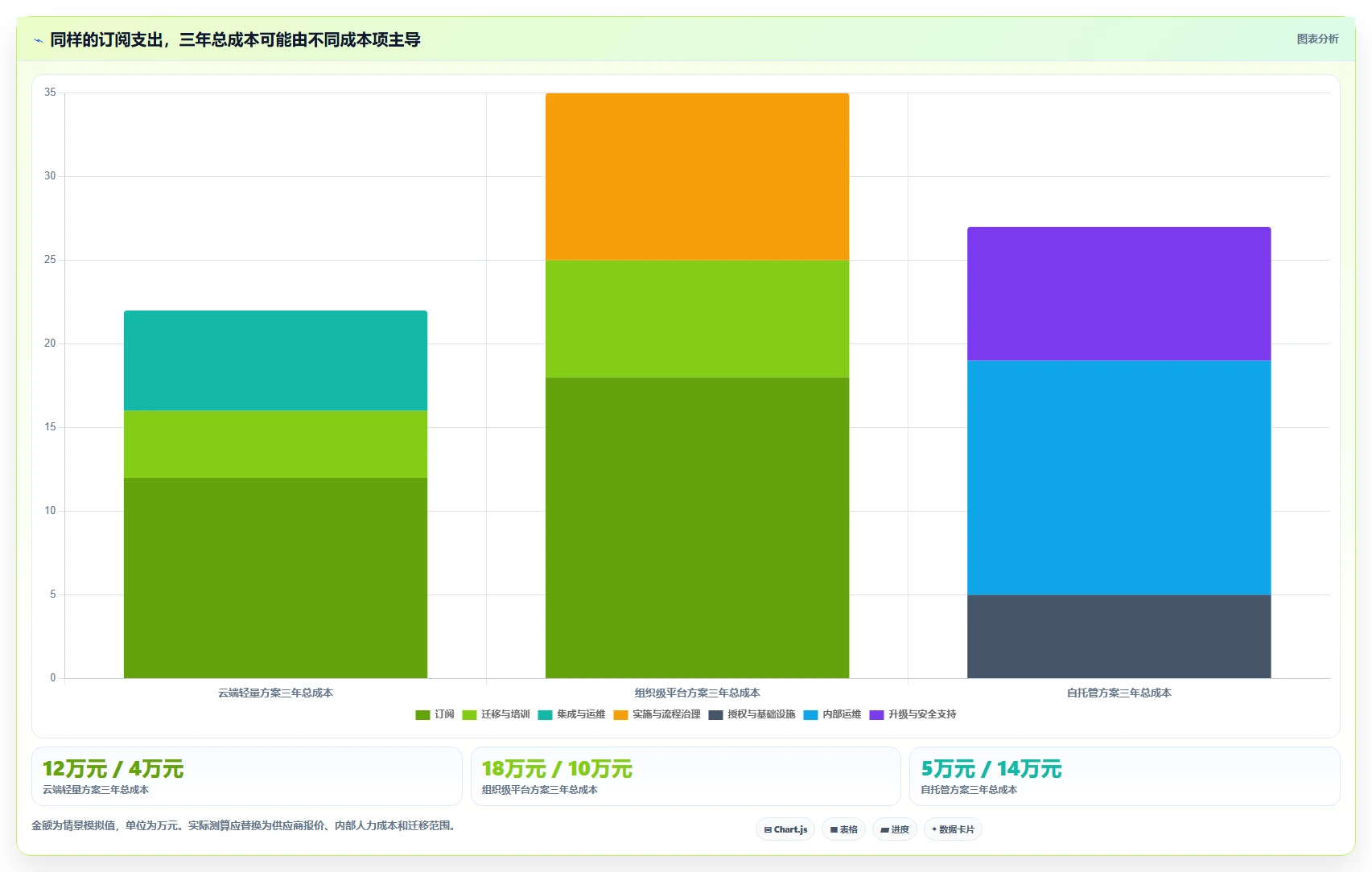Click the chart title 同样的订阅支出 heading

(x=235, y=39)
